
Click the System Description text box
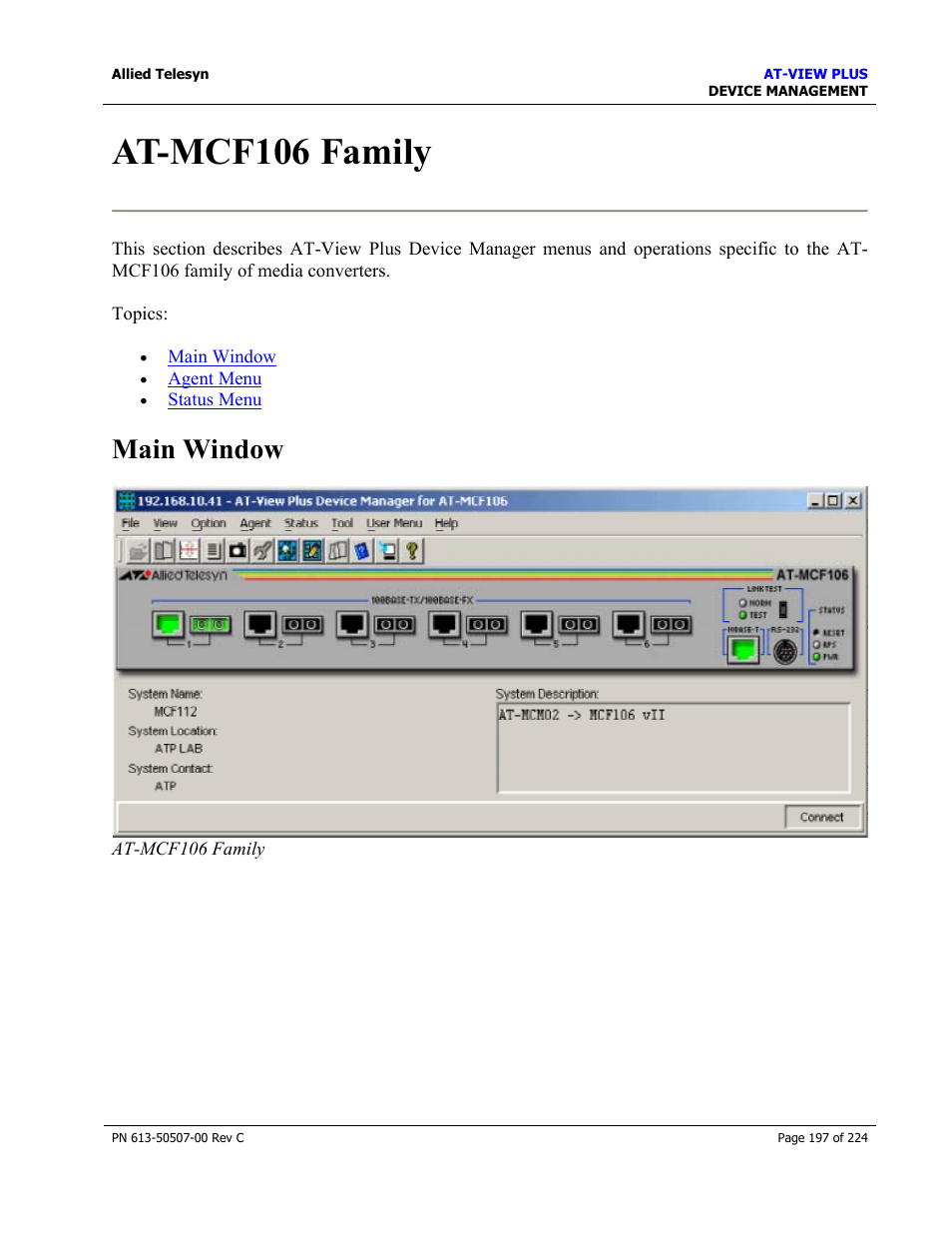coord(674,748)
